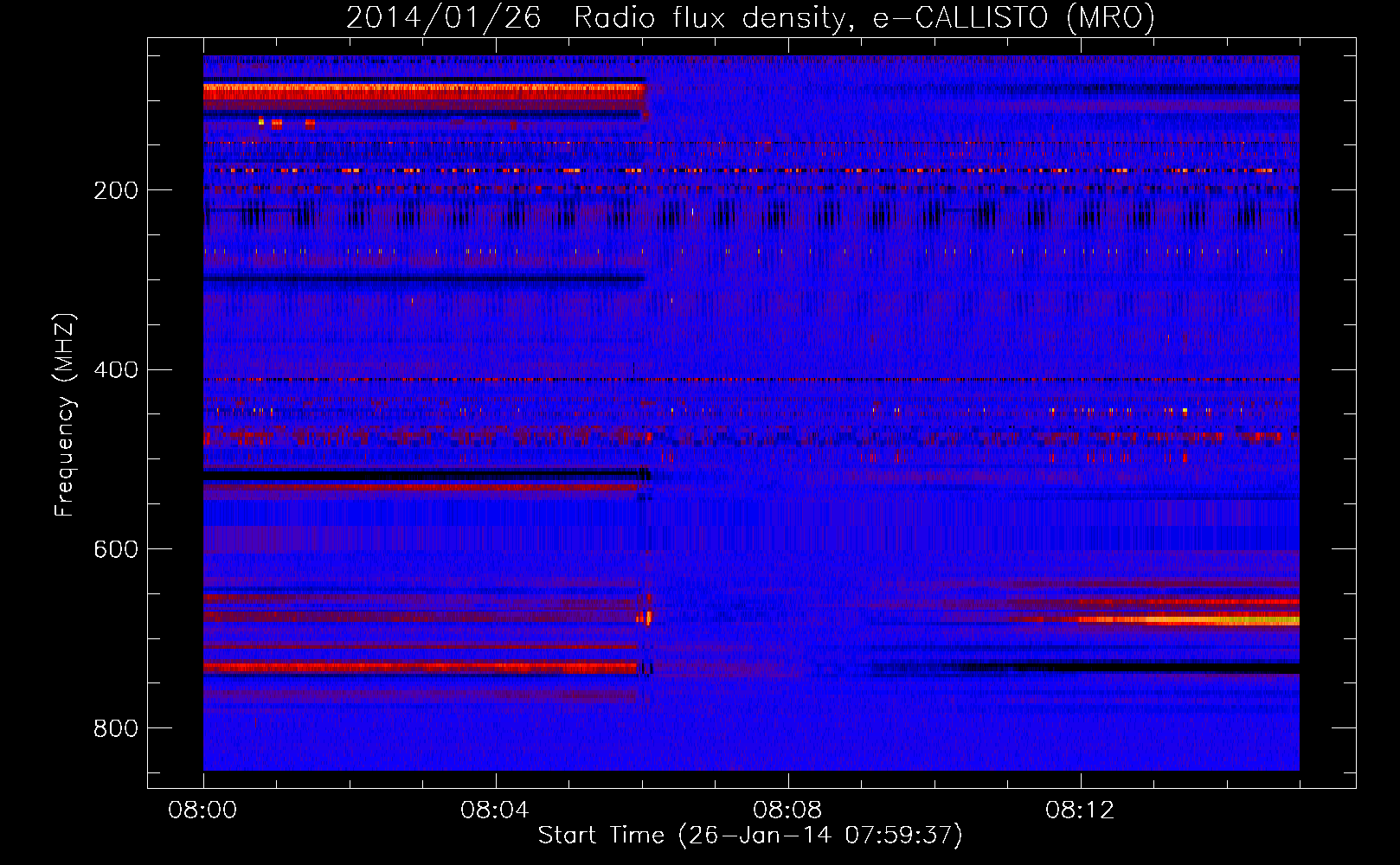Click the 08:04 time tick label

tap(495, 811)
